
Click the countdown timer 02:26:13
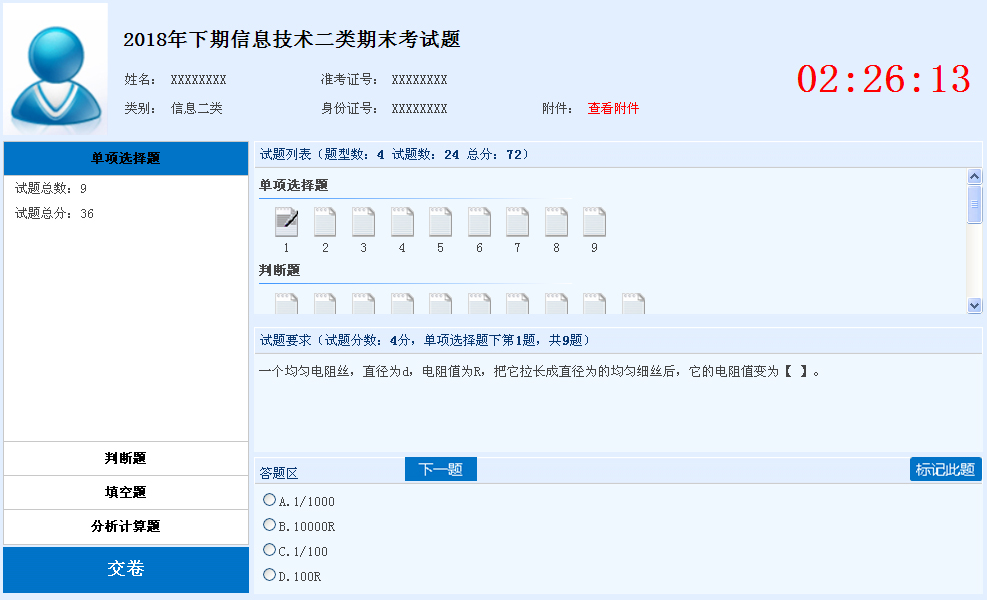pos(884,79)
